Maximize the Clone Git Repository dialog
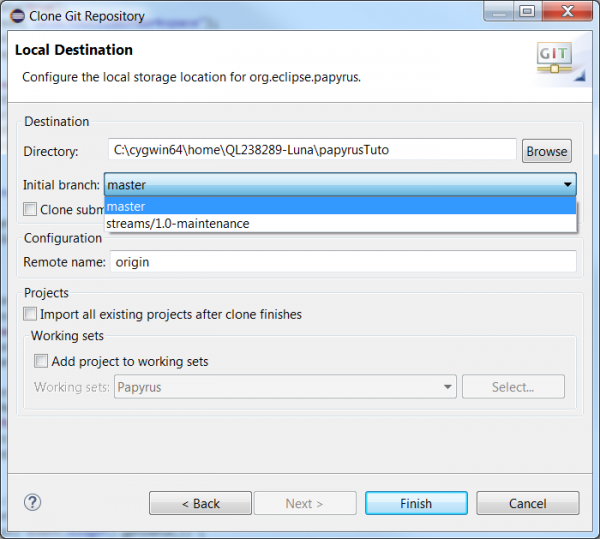The width and height of the screenshot is (600, 539). [527, 11]
